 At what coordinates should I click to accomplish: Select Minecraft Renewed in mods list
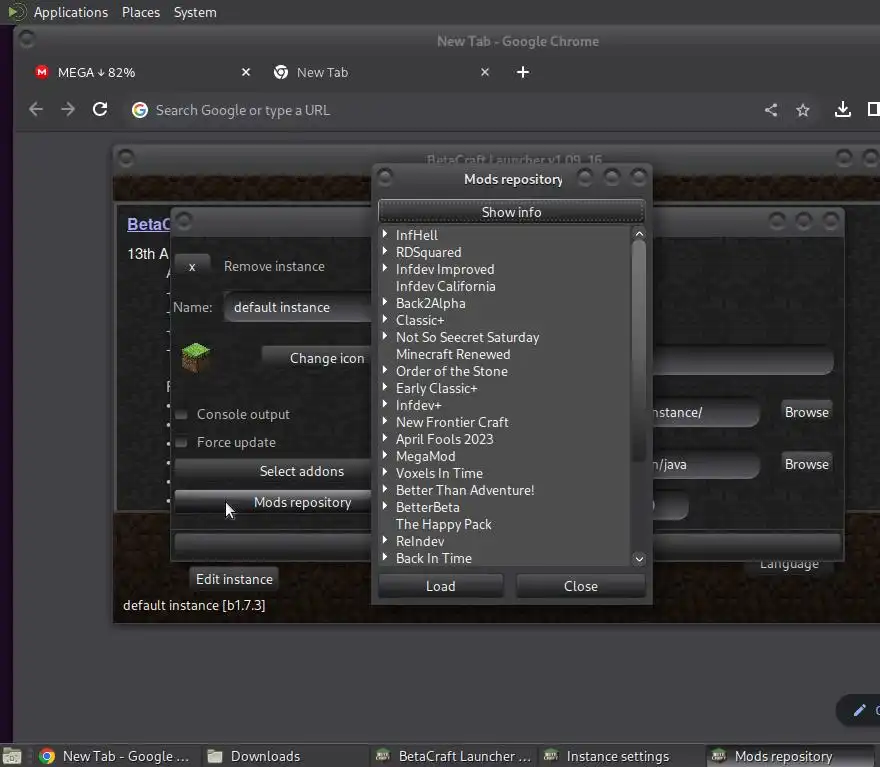453,354
